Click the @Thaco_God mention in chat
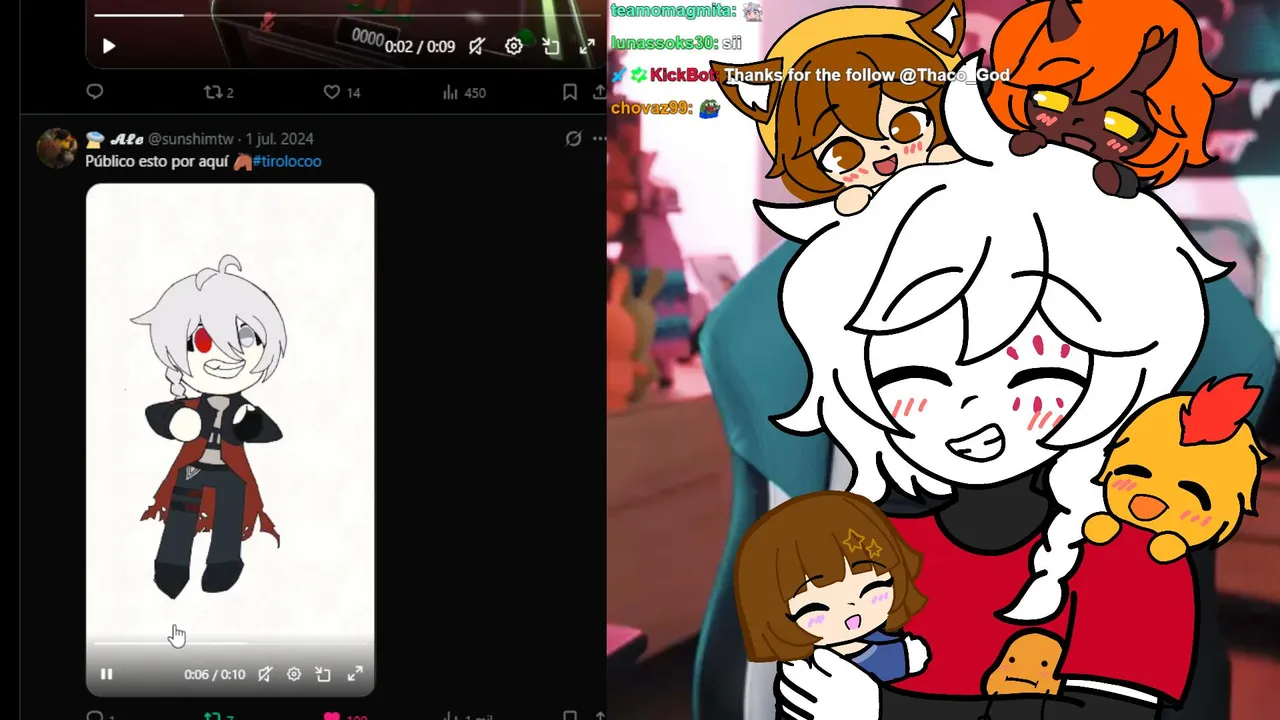The height and width of the screenshot is (720, 1280). pos(954,75)
